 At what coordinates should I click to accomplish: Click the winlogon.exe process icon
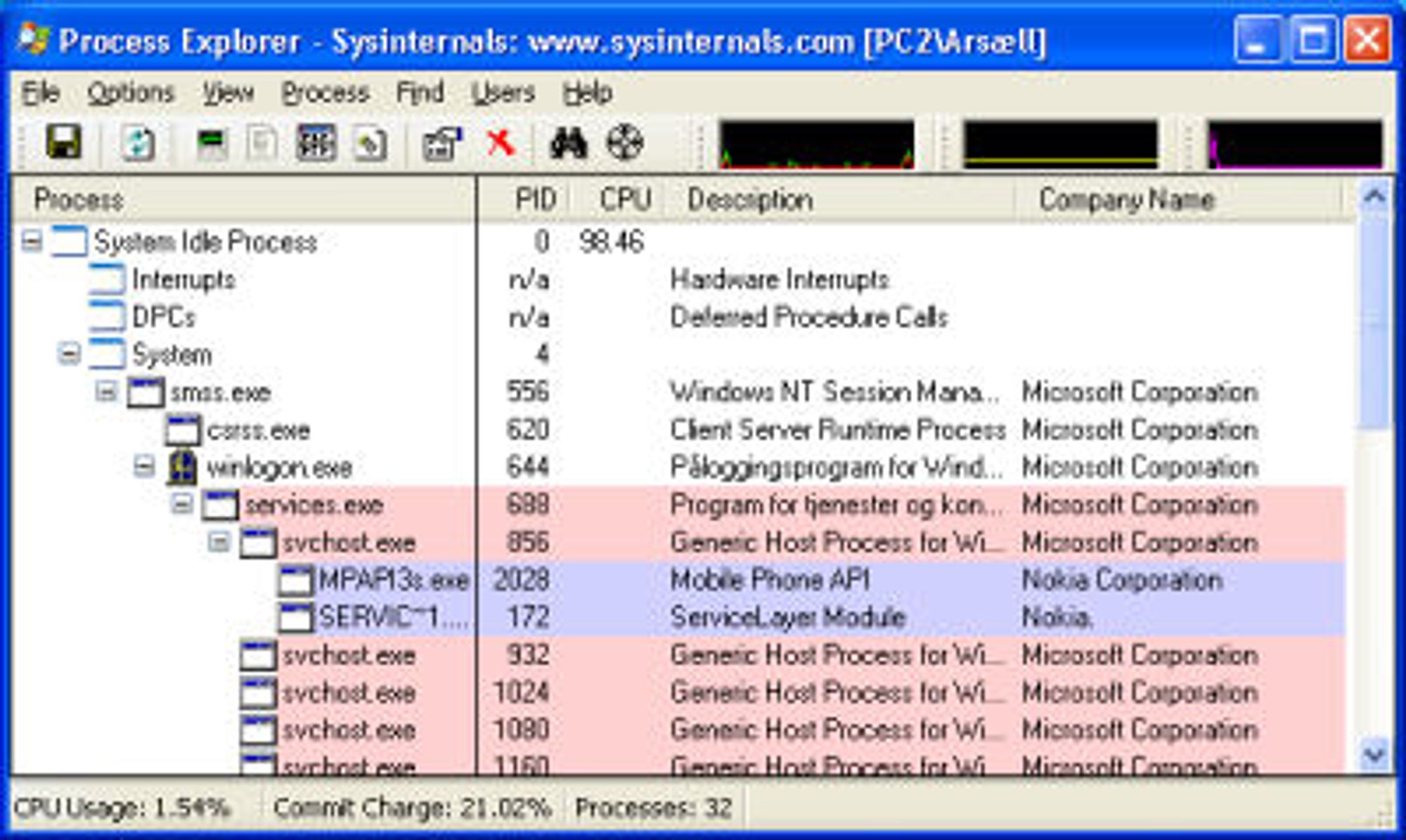182,467
